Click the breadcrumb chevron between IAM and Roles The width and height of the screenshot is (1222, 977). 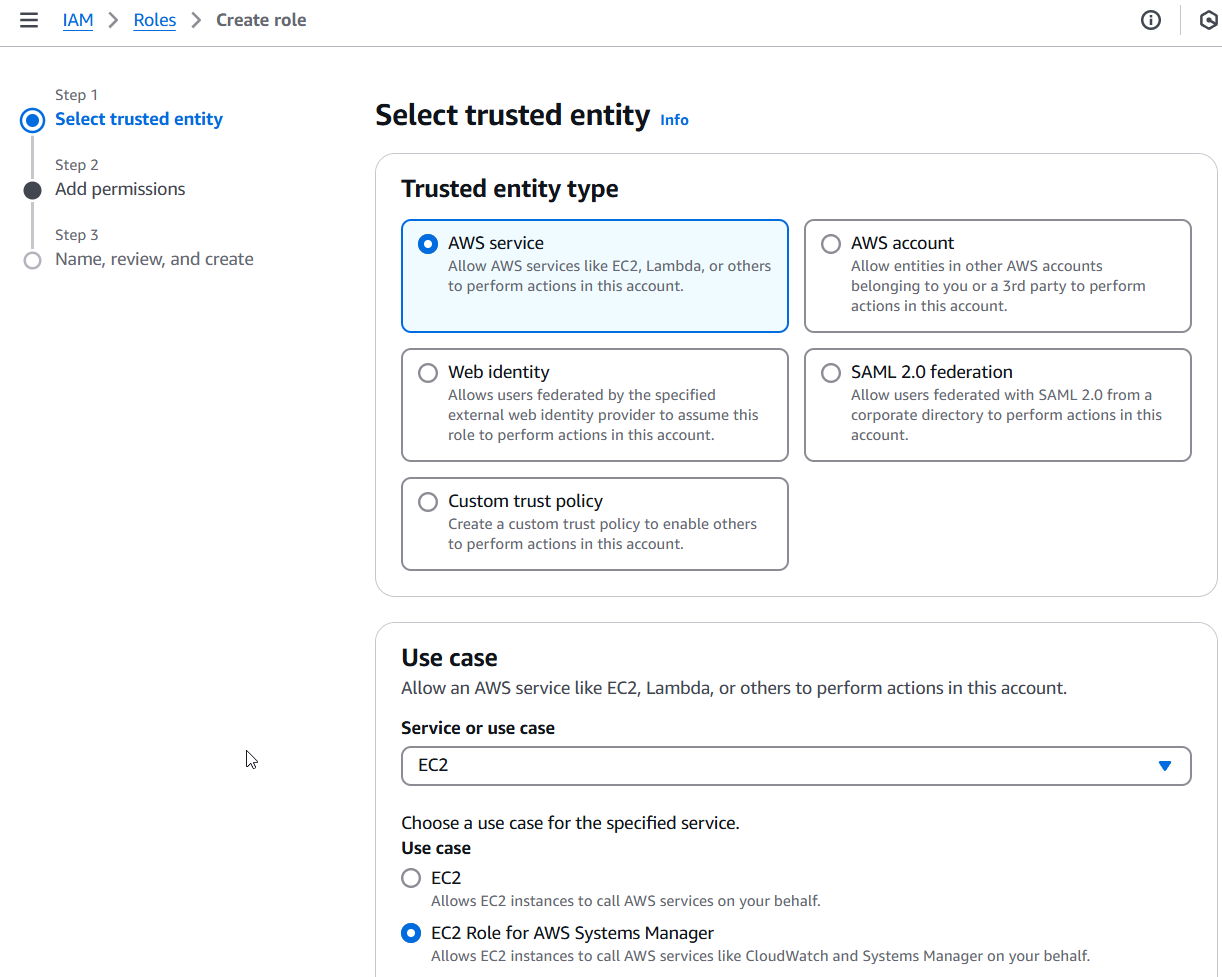point(114,20)
